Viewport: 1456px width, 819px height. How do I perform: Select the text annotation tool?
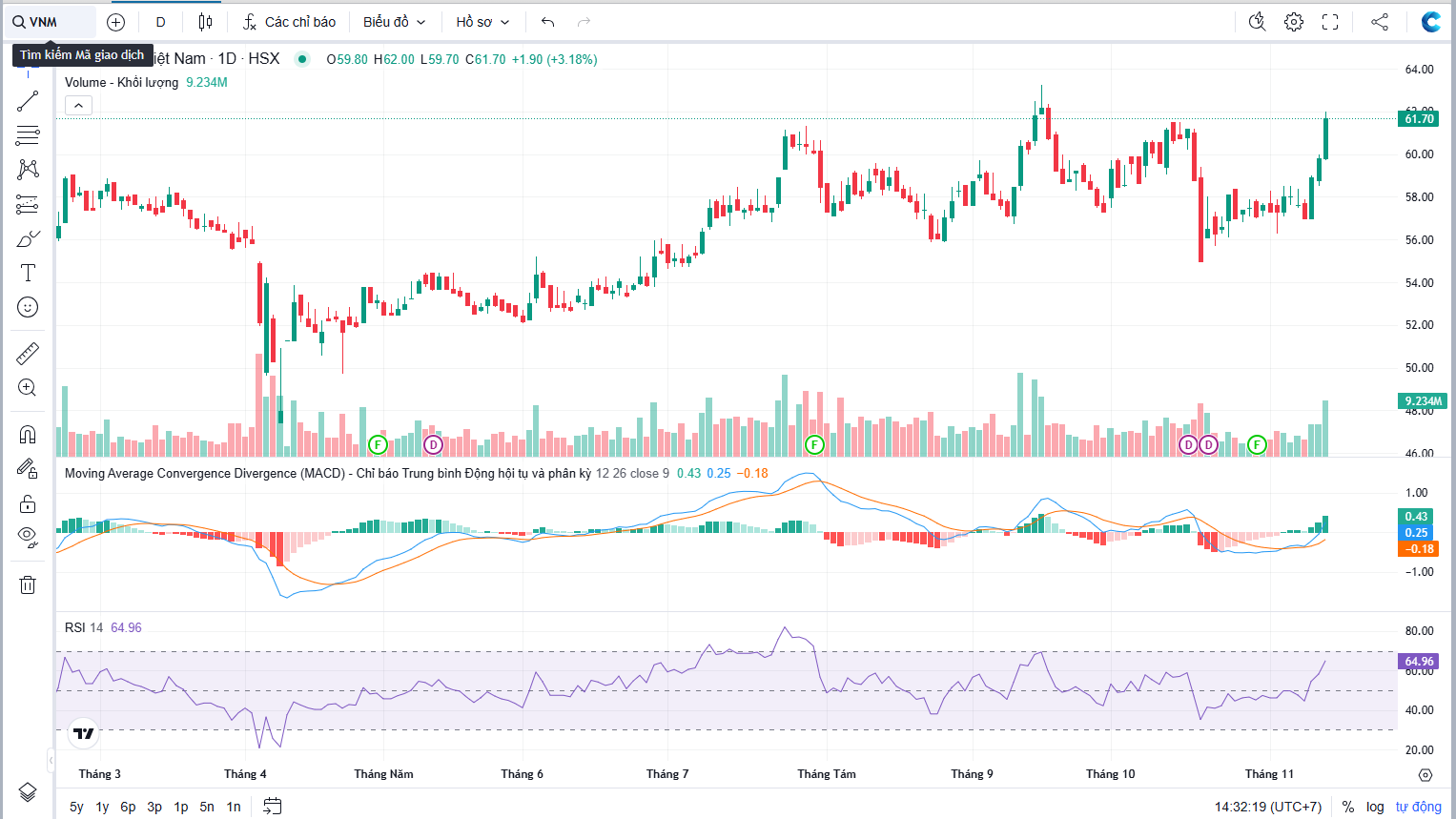28,274
